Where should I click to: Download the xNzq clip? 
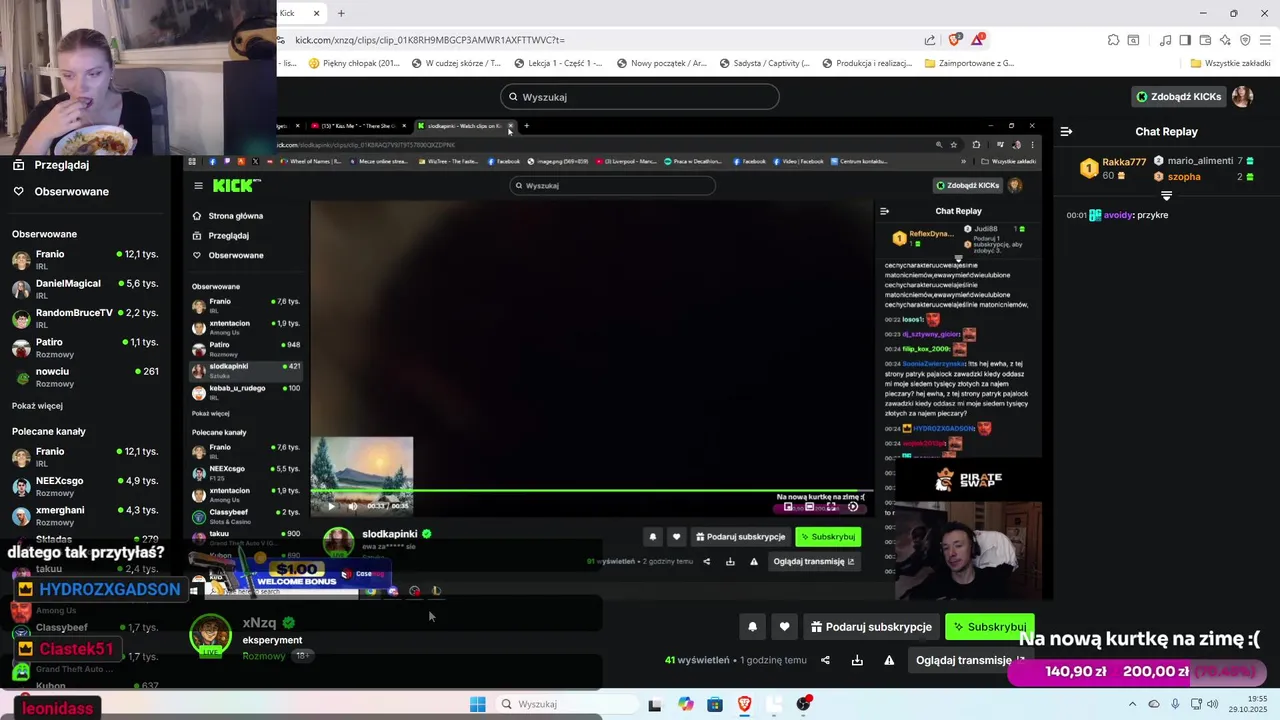857,660
